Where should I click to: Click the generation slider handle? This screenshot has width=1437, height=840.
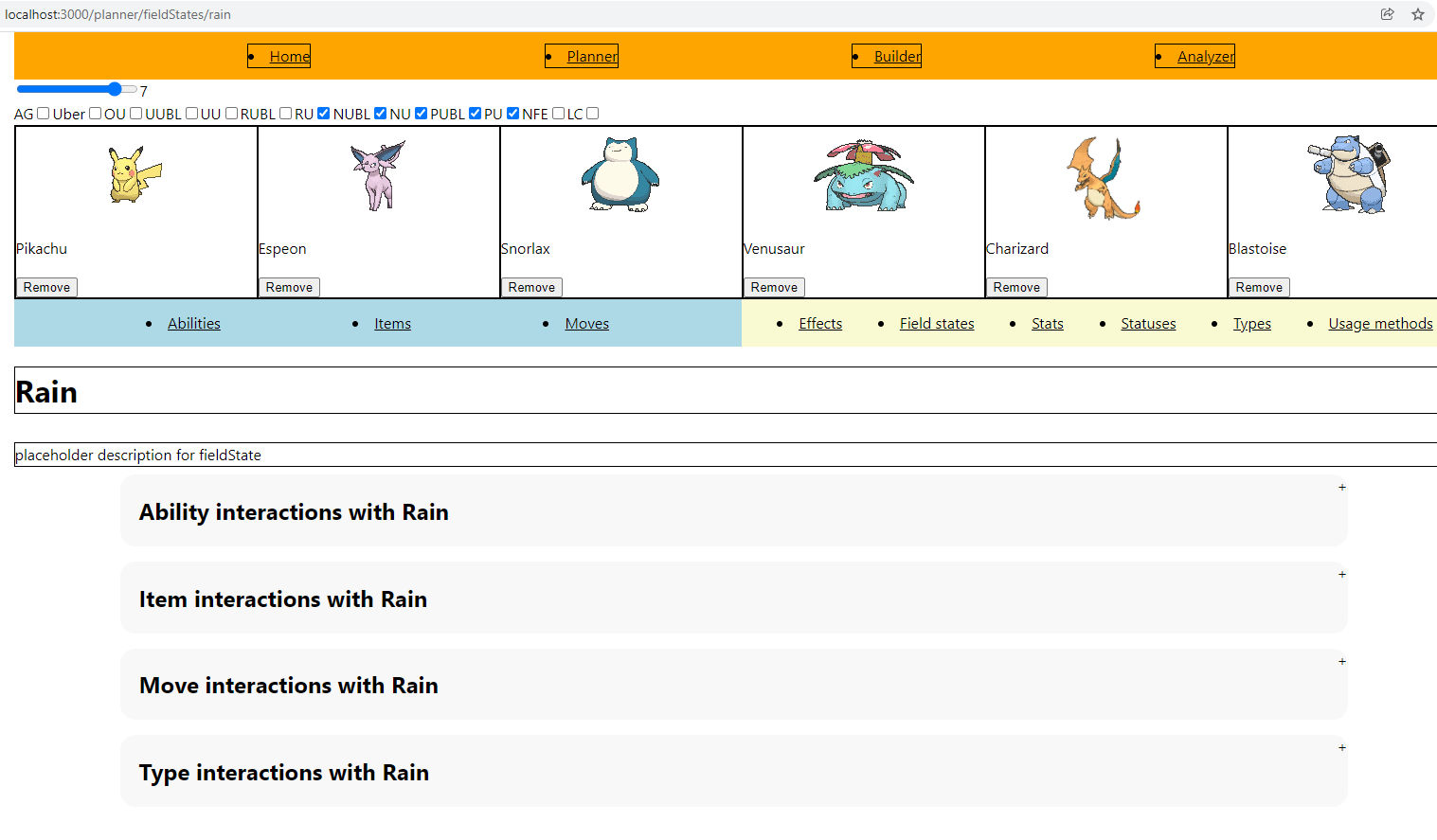click(x=115, y=89)
